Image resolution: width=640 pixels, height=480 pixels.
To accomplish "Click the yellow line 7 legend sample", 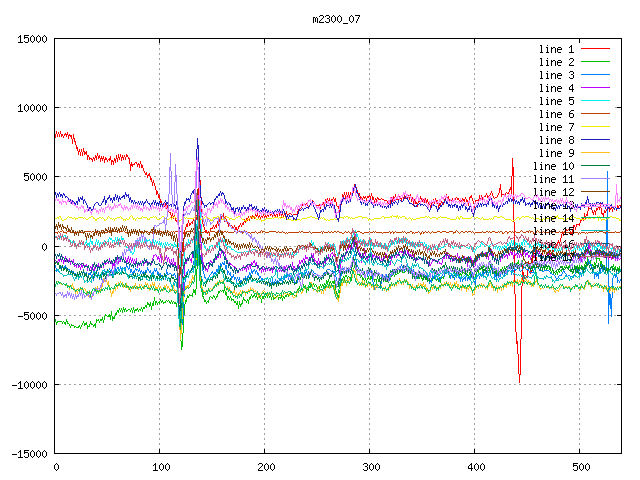I will [594, 127].
